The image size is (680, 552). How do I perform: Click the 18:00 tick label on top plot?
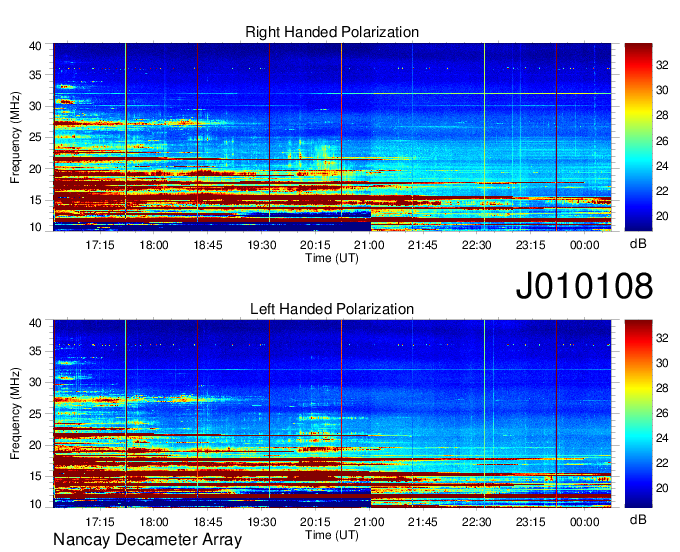pos(154,245)
